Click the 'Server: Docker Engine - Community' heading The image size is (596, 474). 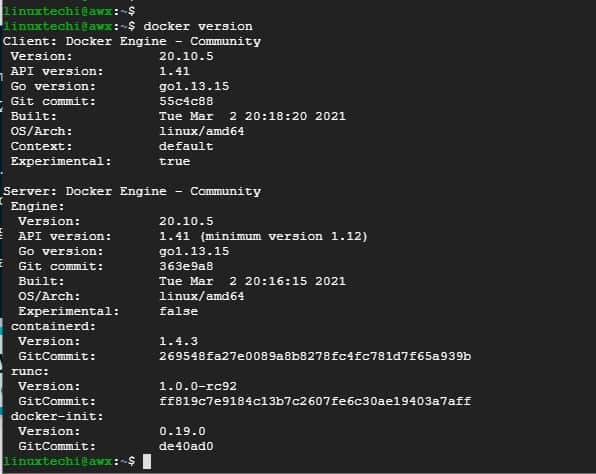132,191
